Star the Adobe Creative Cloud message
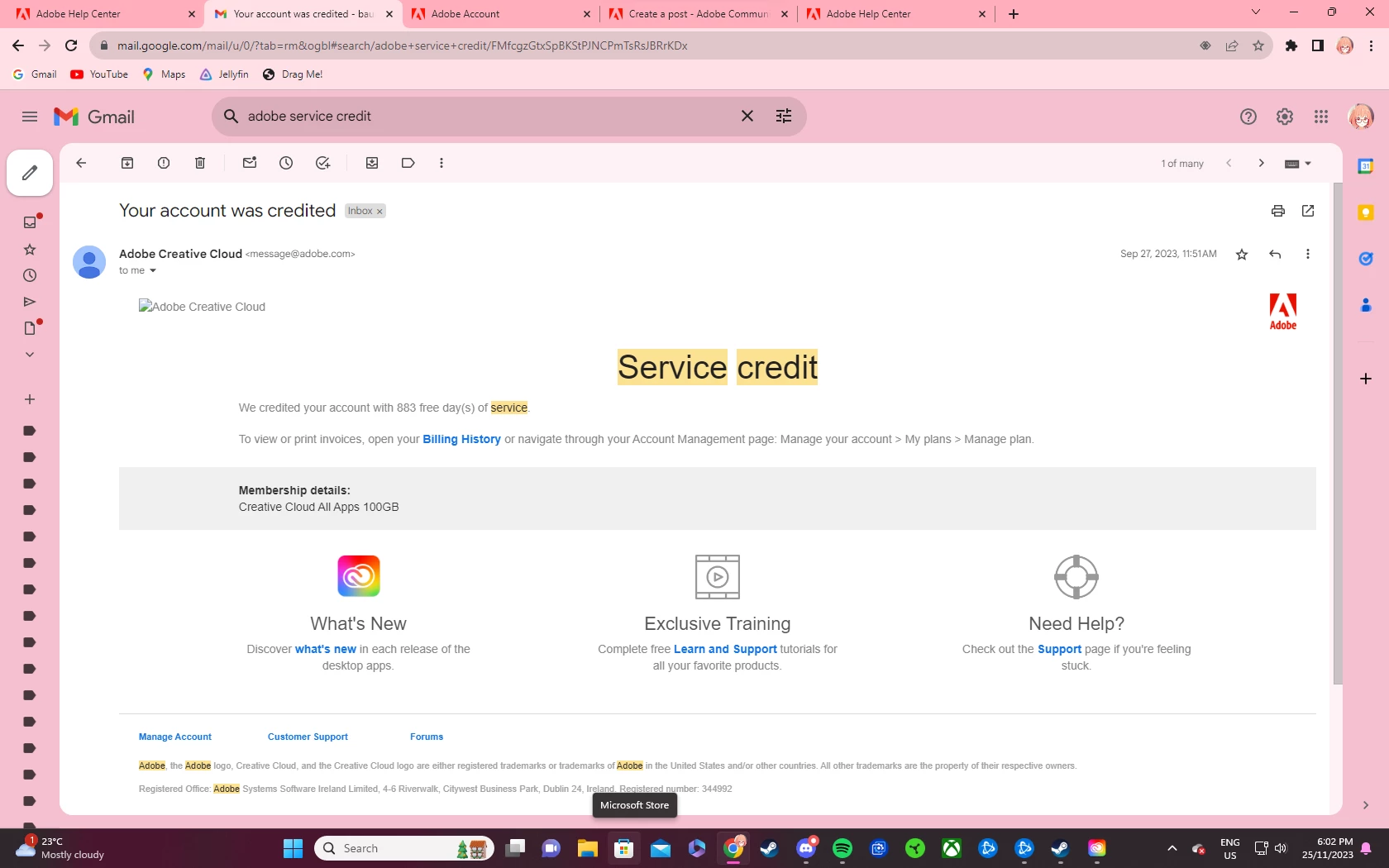The height and width of the screenshot is (868, 1389). click(1242, 255)
